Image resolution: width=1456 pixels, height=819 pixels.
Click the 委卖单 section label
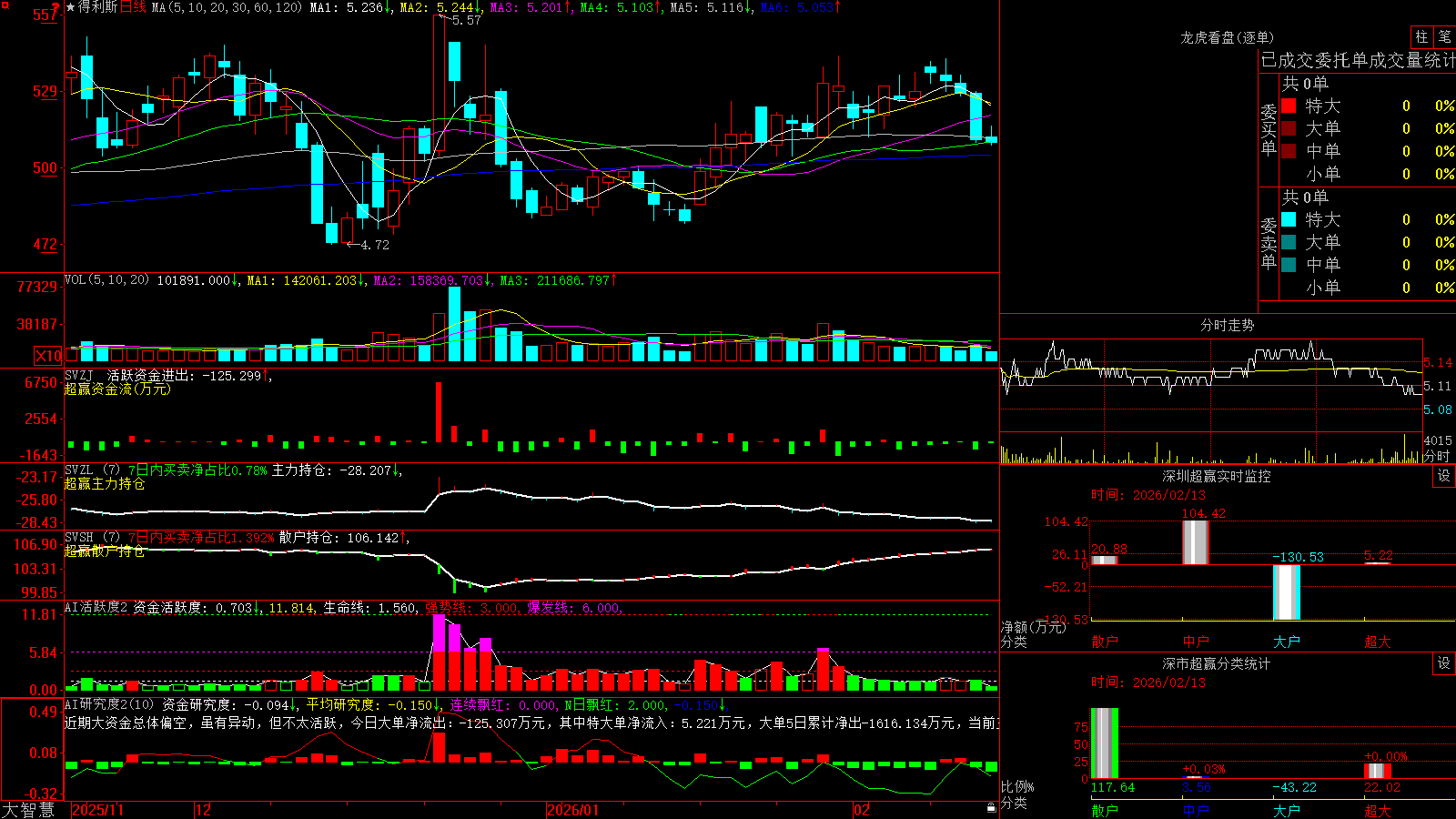coord(1269,243)
